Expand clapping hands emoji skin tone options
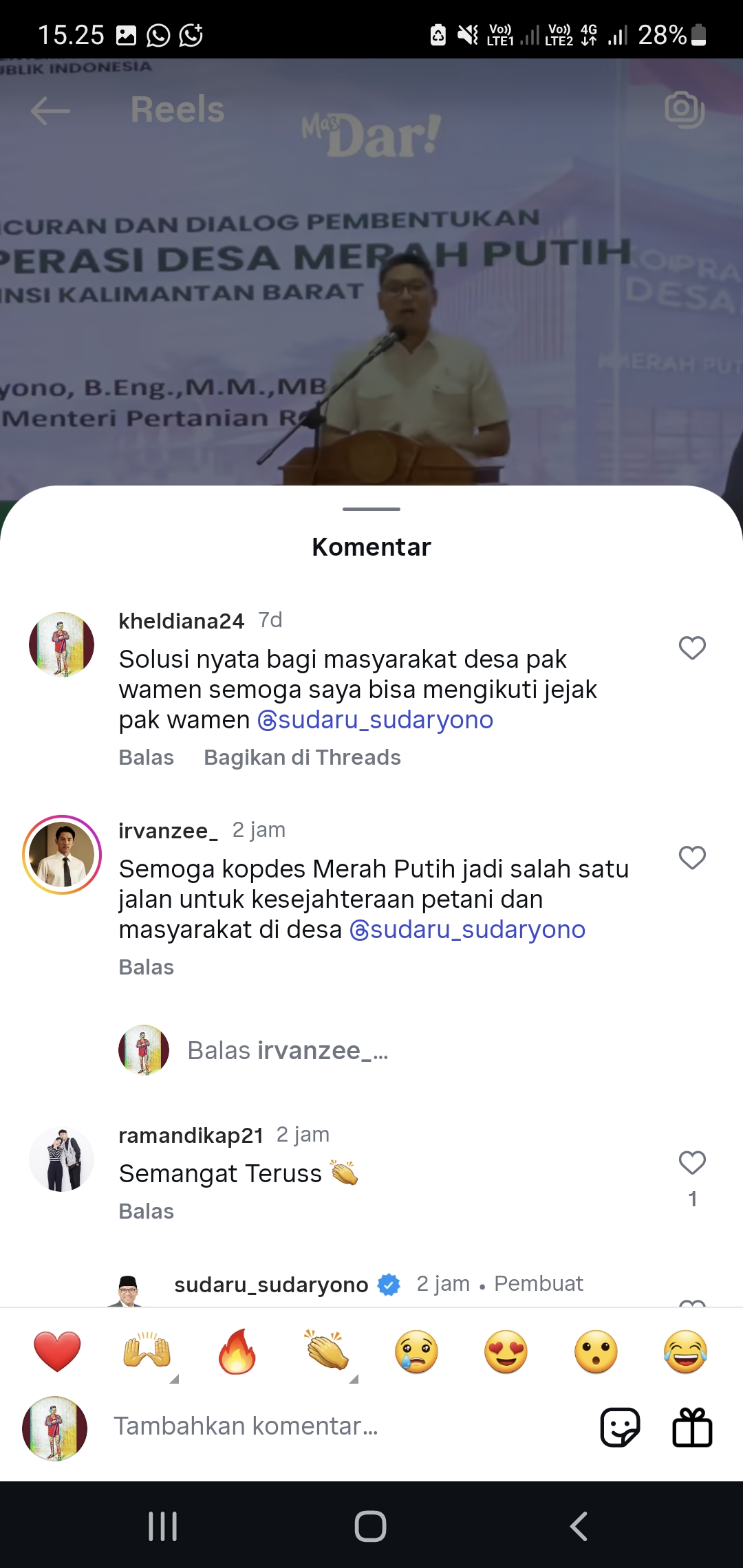The width and height of the screenshot is (743, 1568). [354, 1378]
